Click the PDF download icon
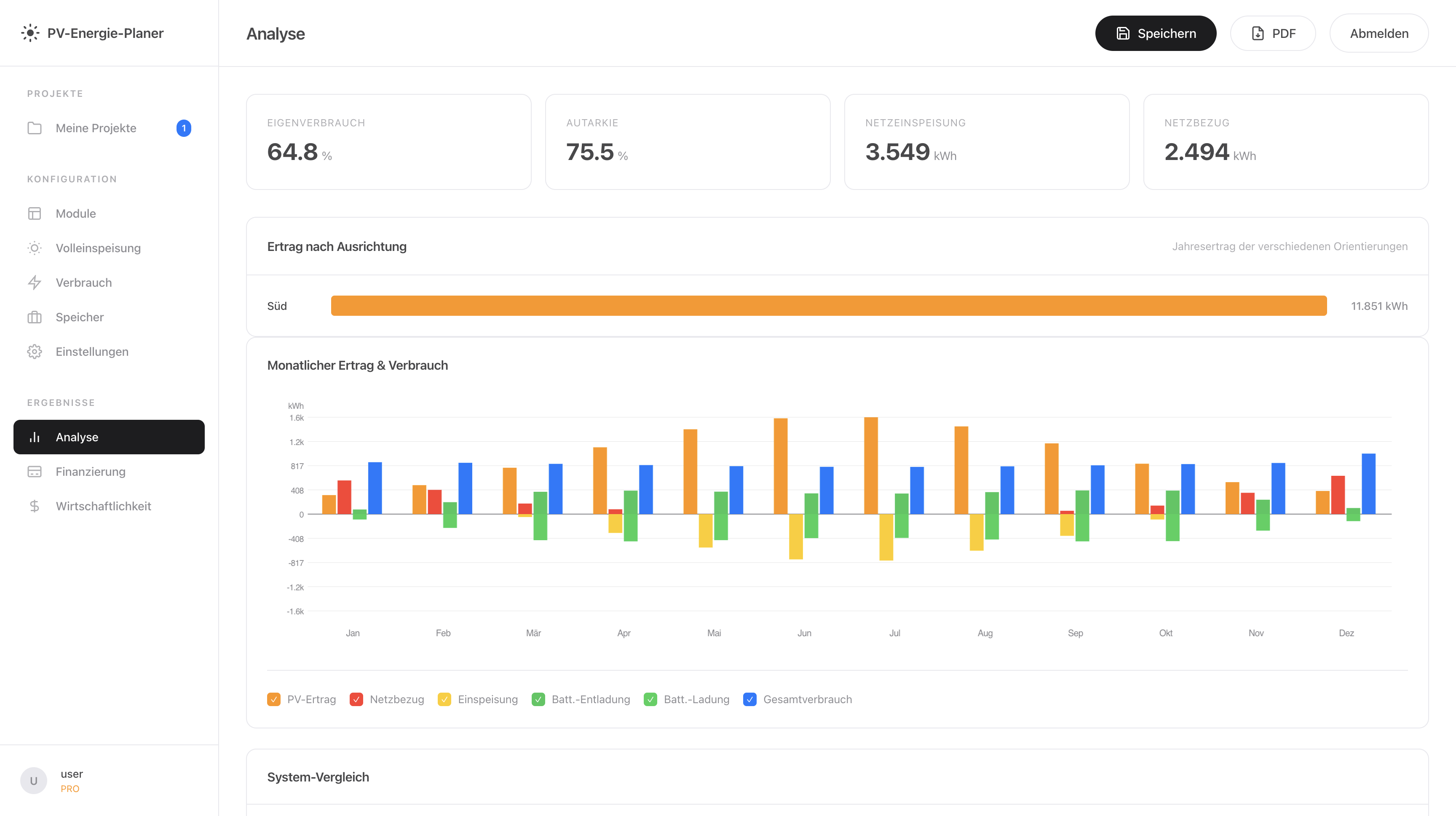Image resolution: width=1456 pixels, height=816 pixels. 1257,33
